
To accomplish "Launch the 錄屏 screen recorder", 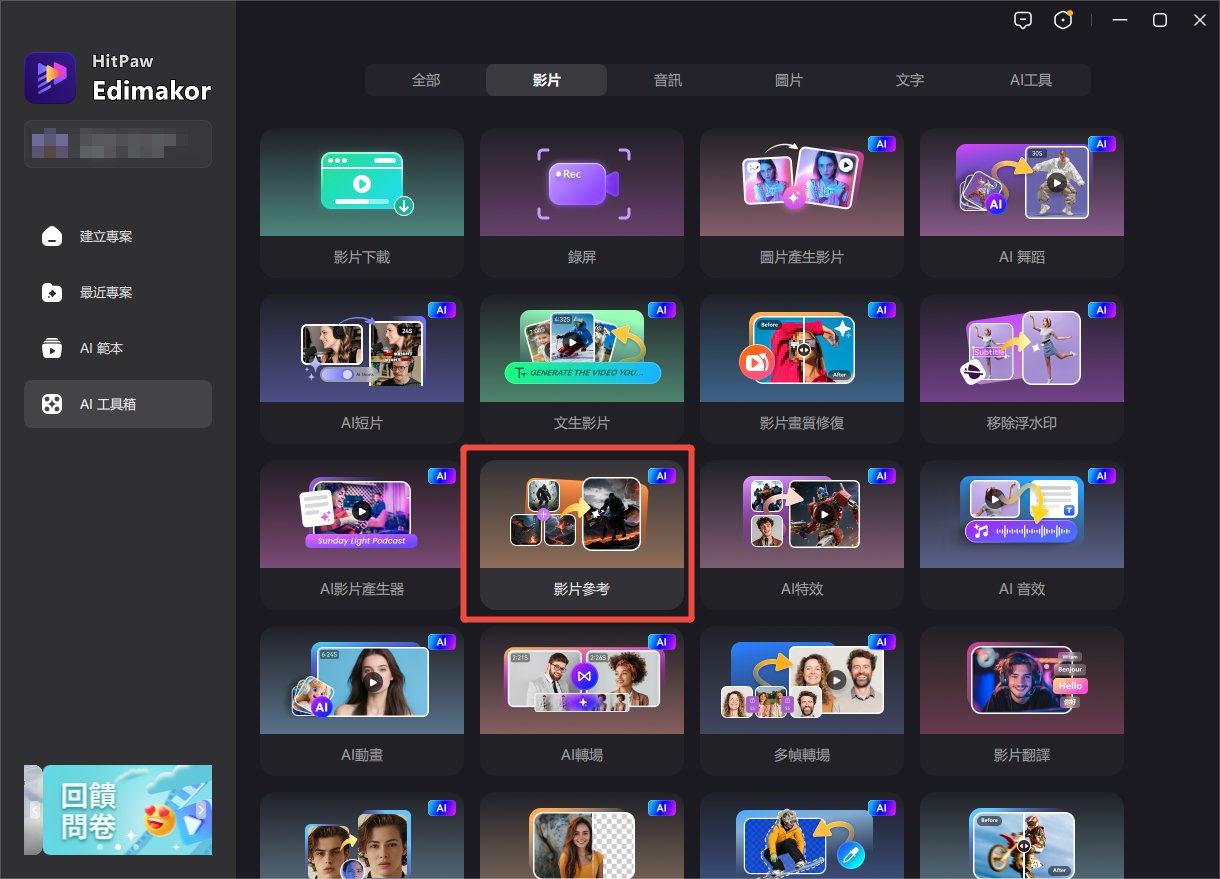I will (x=582, y=203).
